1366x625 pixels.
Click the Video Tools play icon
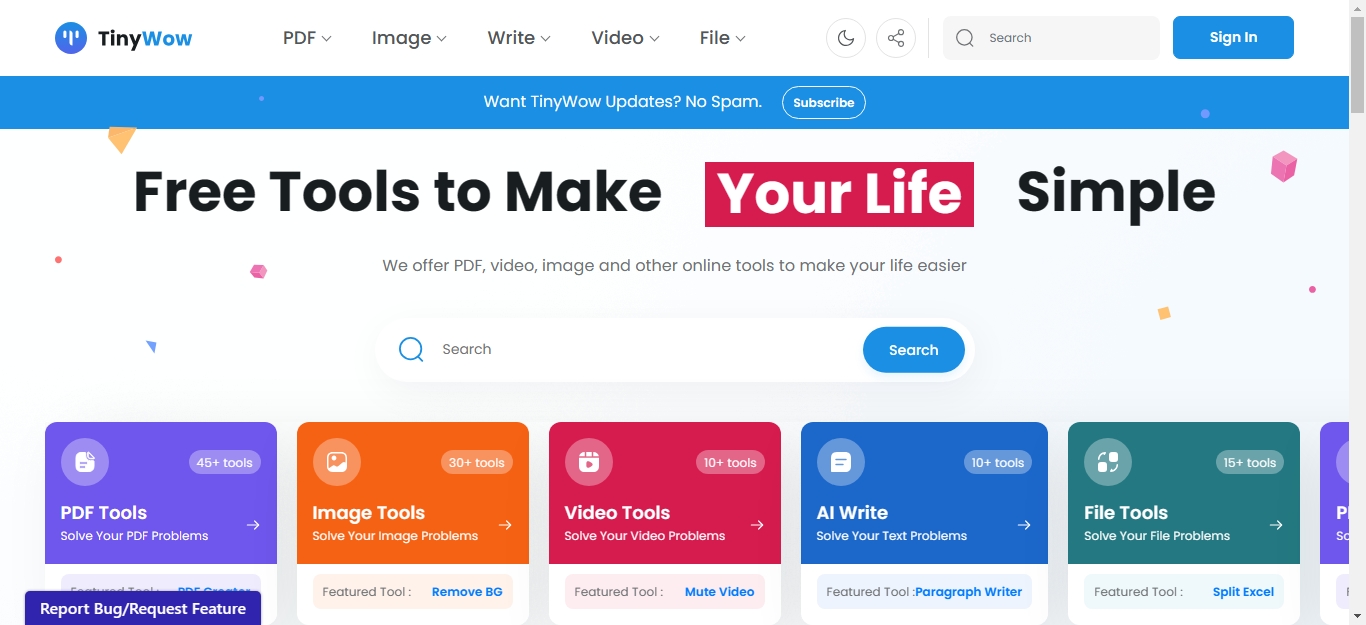coord(589,462)
